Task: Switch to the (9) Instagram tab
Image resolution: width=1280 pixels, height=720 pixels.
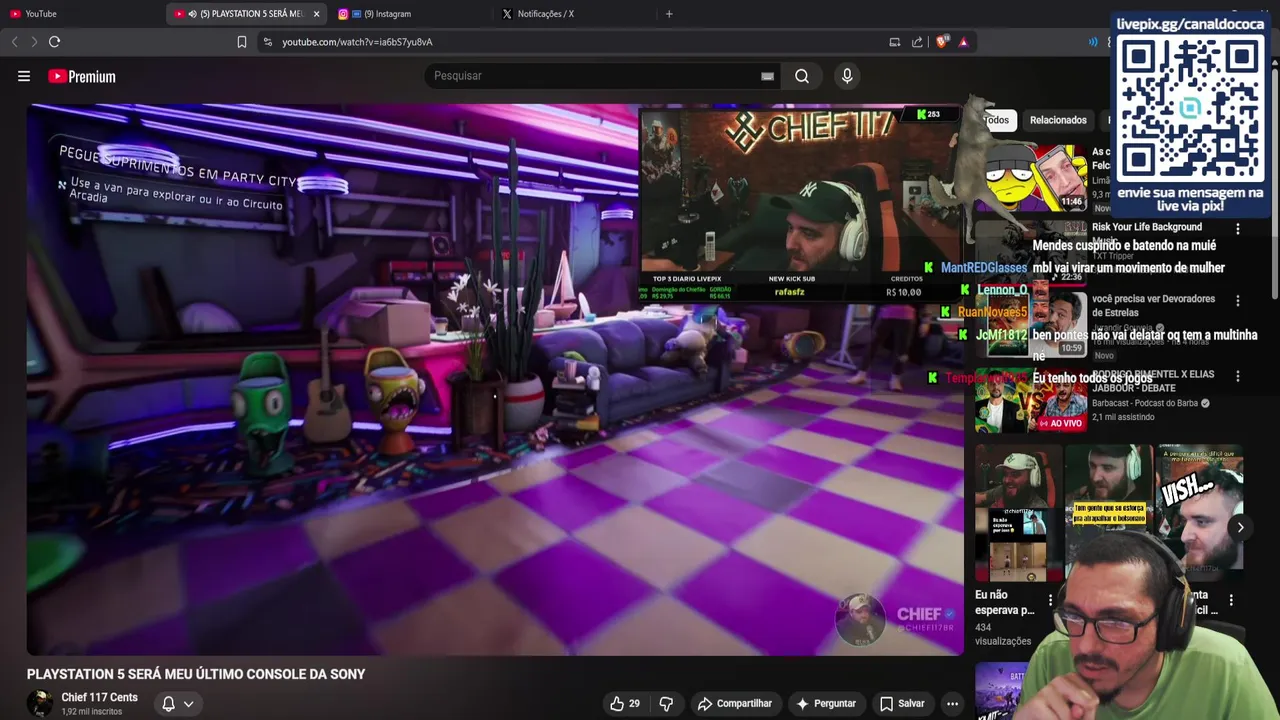Action: pos(410,14)
